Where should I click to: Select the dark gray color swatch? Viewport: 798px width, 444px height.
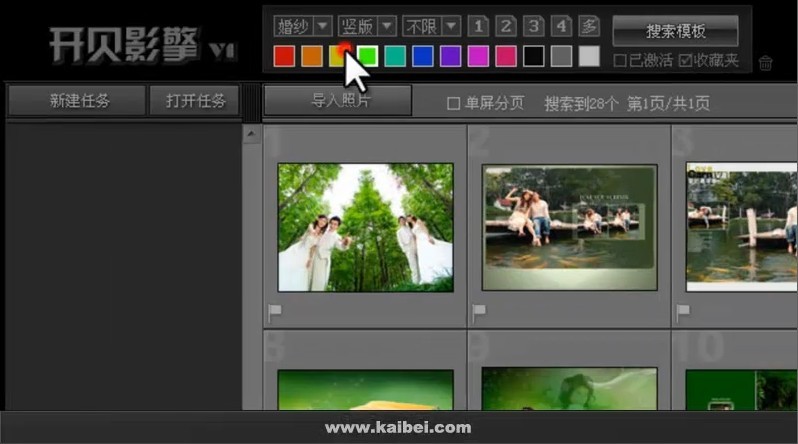pos(561,56)
